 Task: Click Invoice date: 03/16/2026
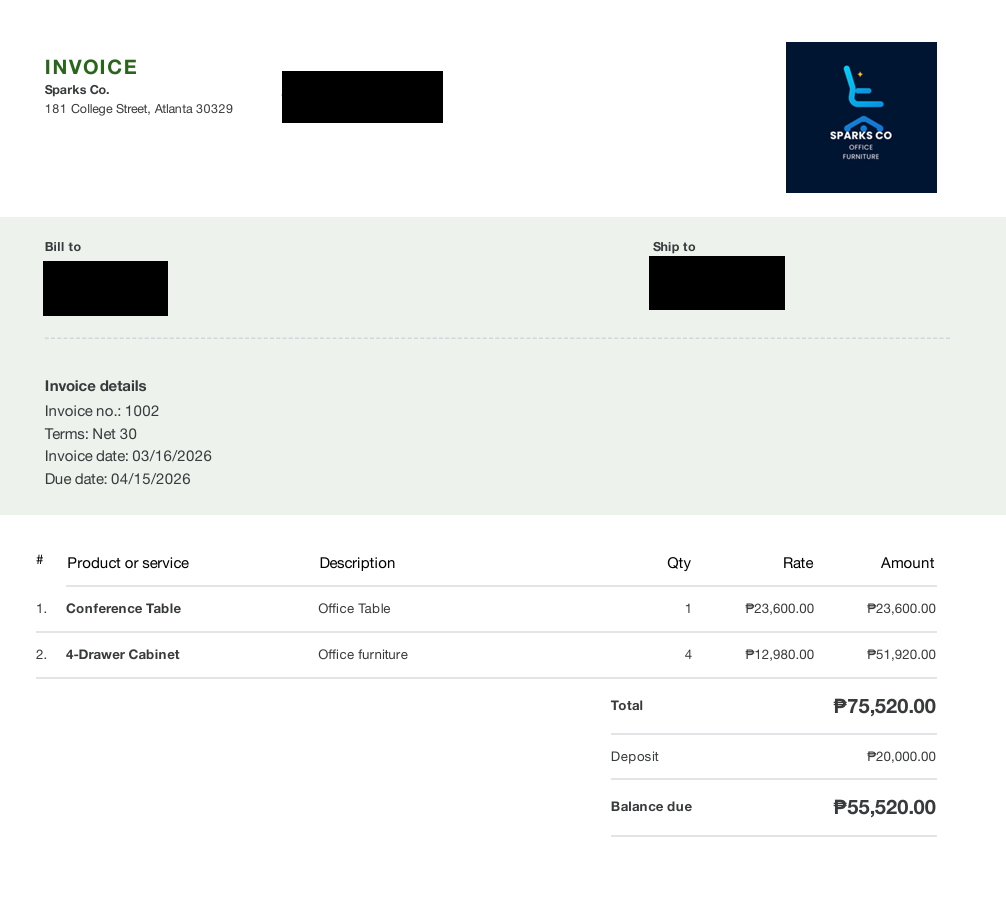click(x=128, y=456)
